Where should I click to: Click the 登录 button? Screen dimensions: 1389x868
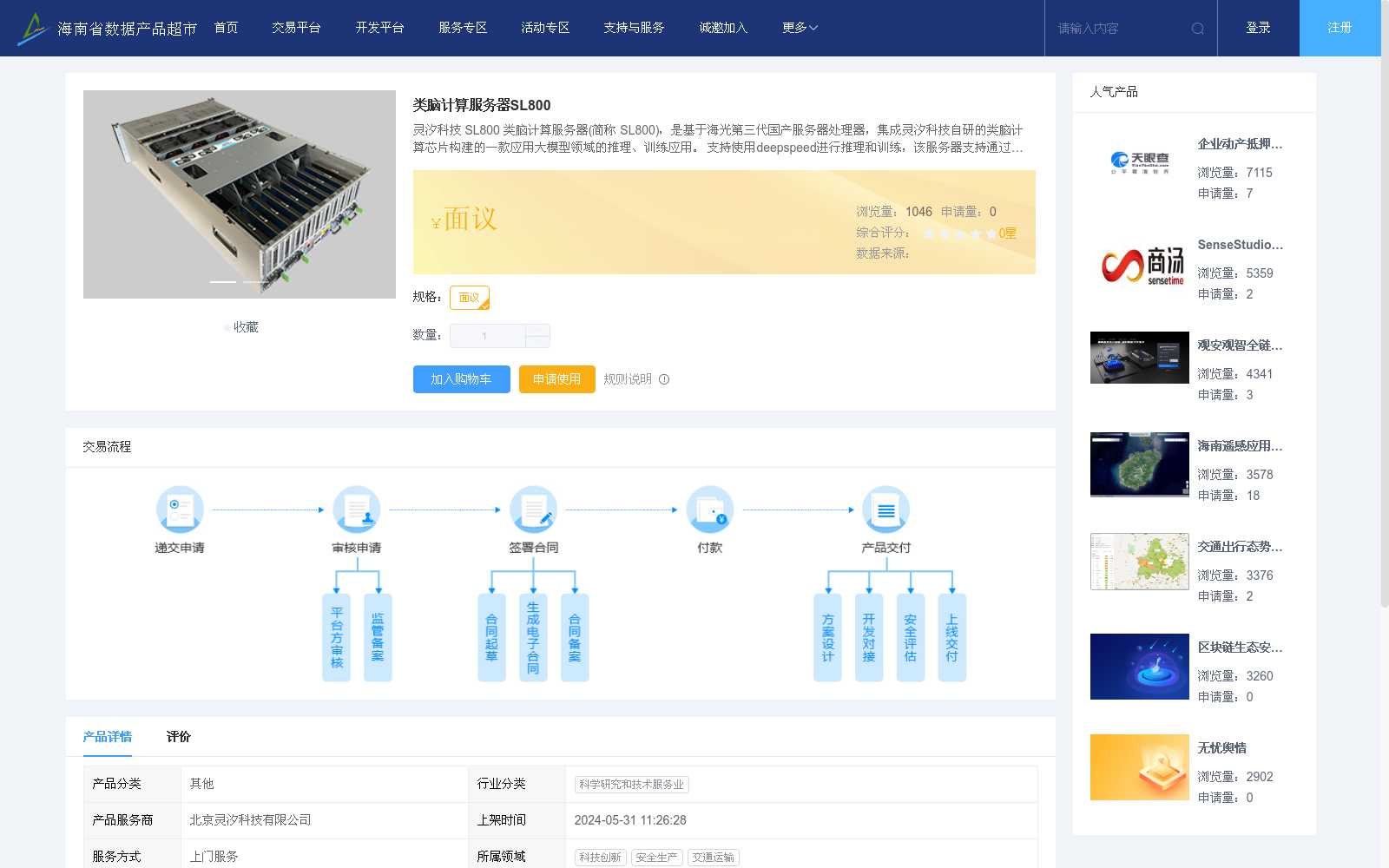click(x=1259, y=28)
